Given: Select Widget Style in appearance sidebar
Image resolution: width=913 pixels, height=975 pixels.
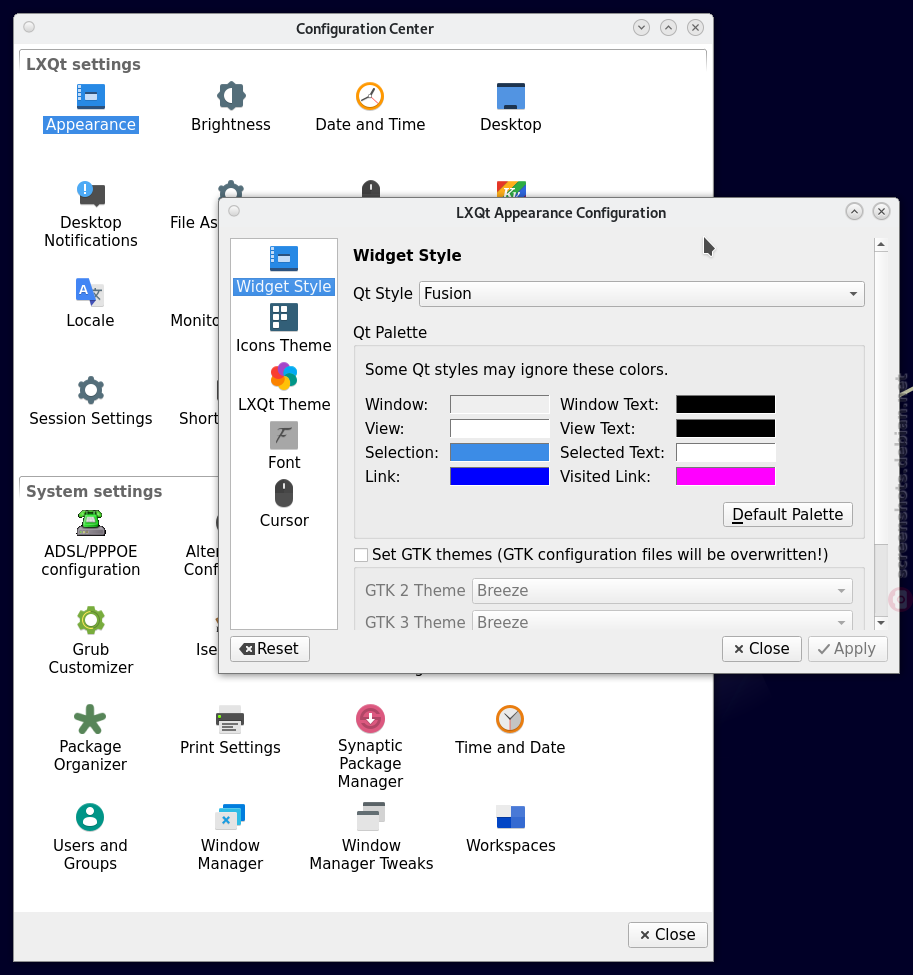Looking at the screenshot, I should (x=284, y=270).
